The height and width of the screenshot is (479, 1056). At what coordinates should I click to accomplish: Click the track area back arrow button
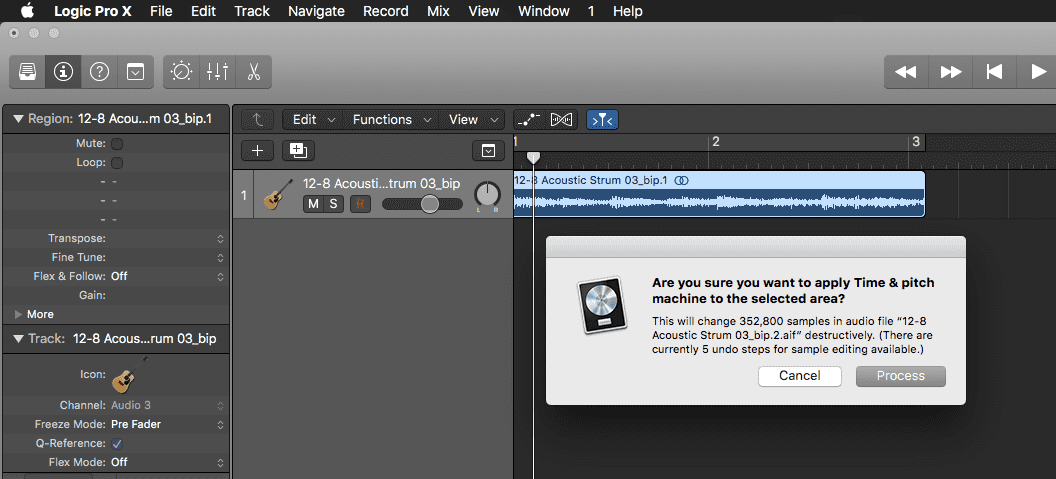(257, 120)
